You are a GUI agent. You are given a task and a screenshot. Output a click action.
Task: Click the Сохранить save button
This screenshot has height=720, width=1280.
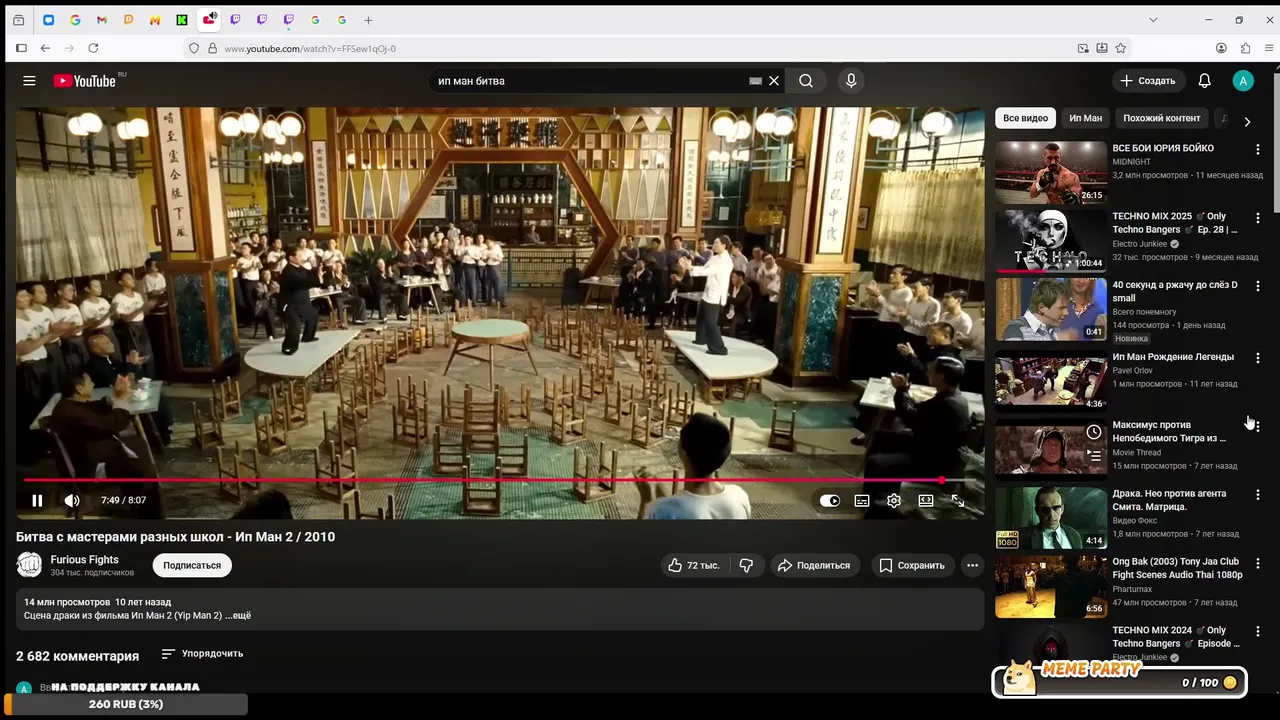click(x=911, y=565)
